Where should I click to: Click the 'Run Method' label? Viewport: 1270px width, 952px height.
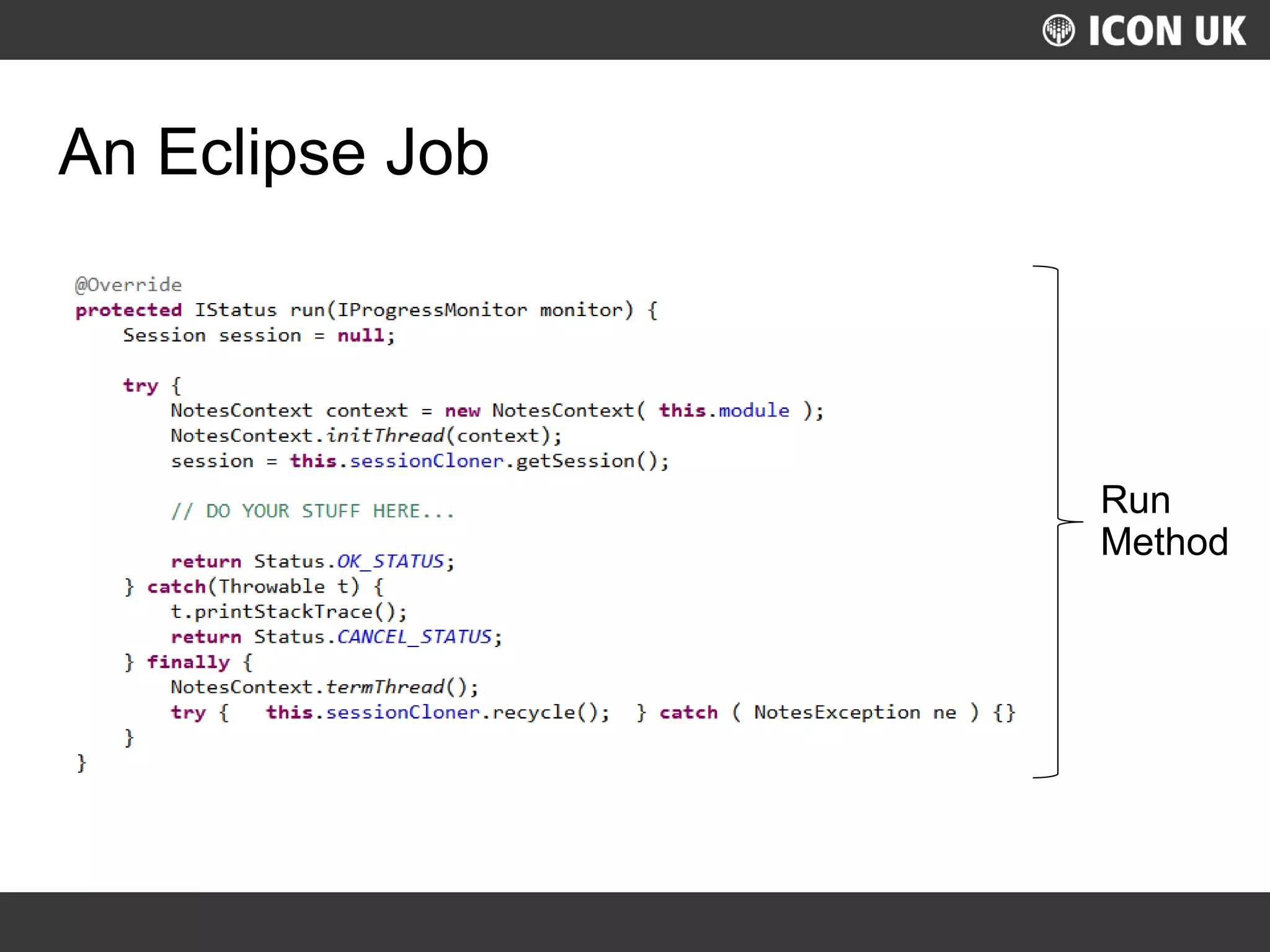point(1164,521)
